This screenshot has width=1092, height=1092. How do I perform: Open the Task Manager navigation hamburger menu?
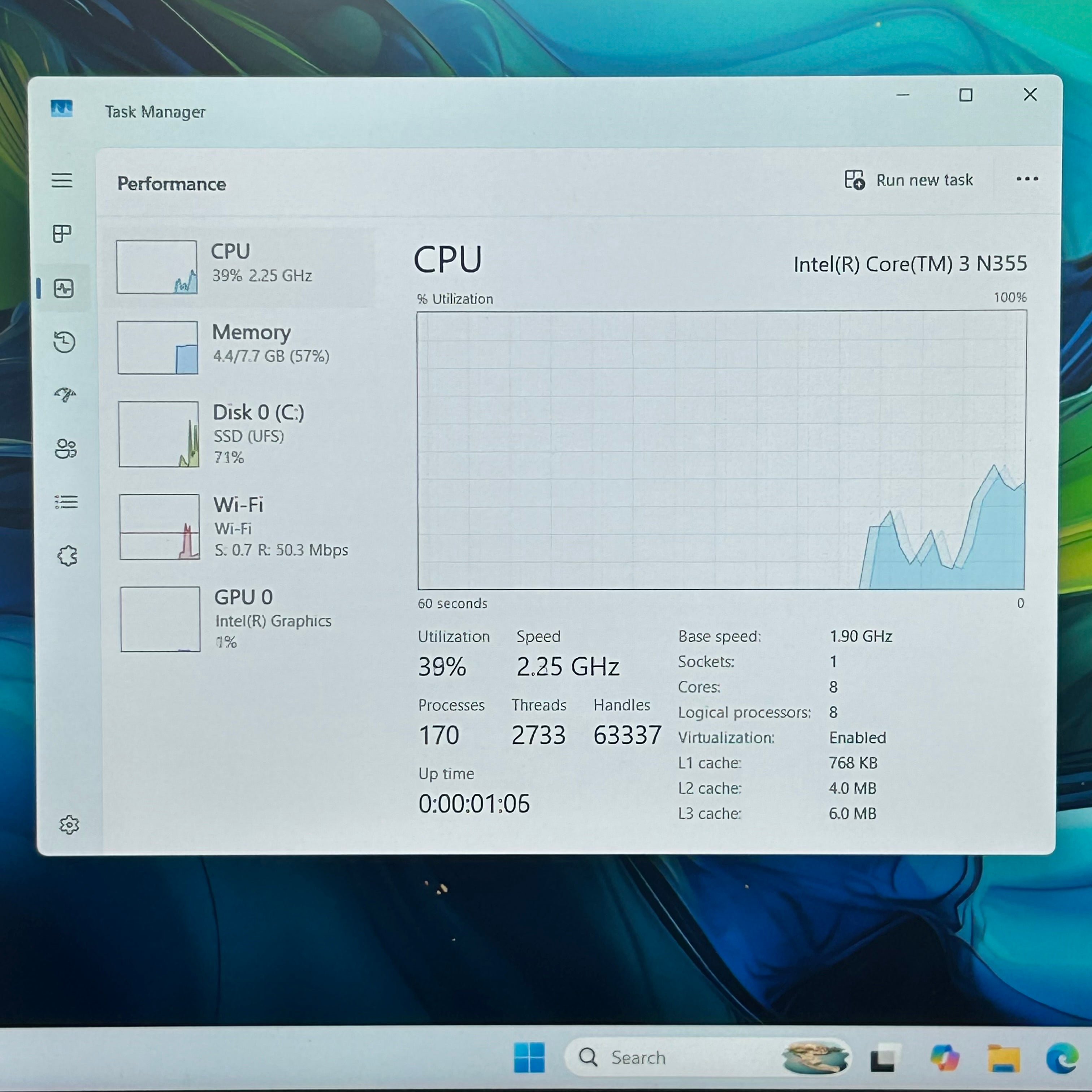coord(62,180)
